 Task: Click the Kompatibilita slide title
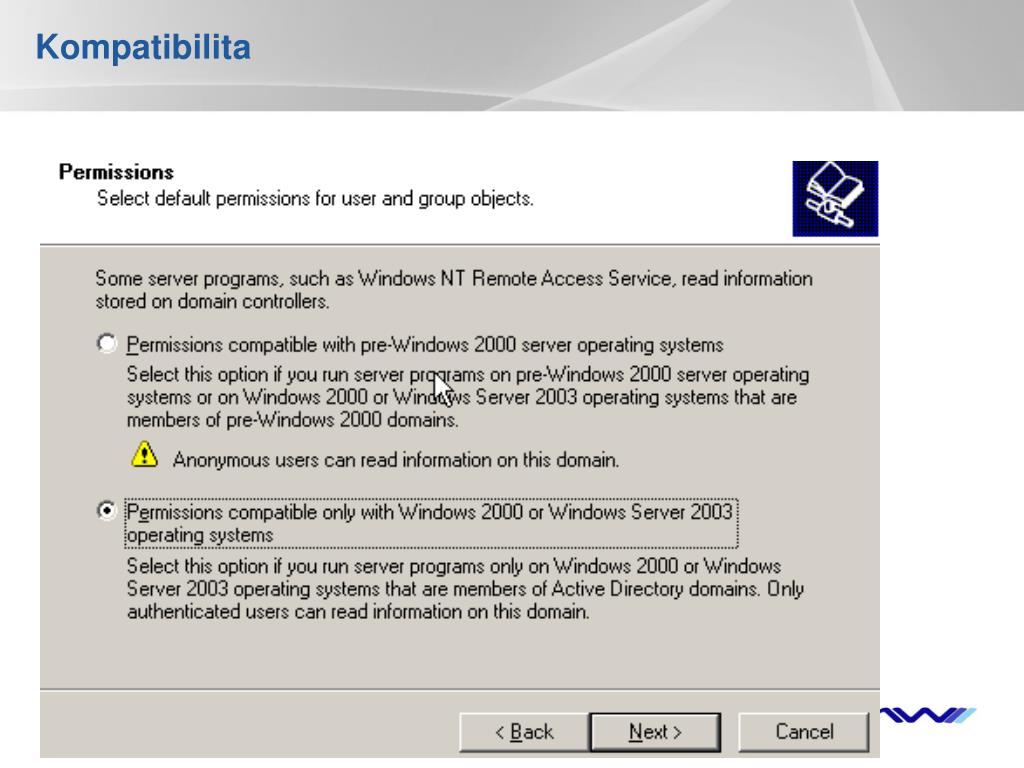143,47
